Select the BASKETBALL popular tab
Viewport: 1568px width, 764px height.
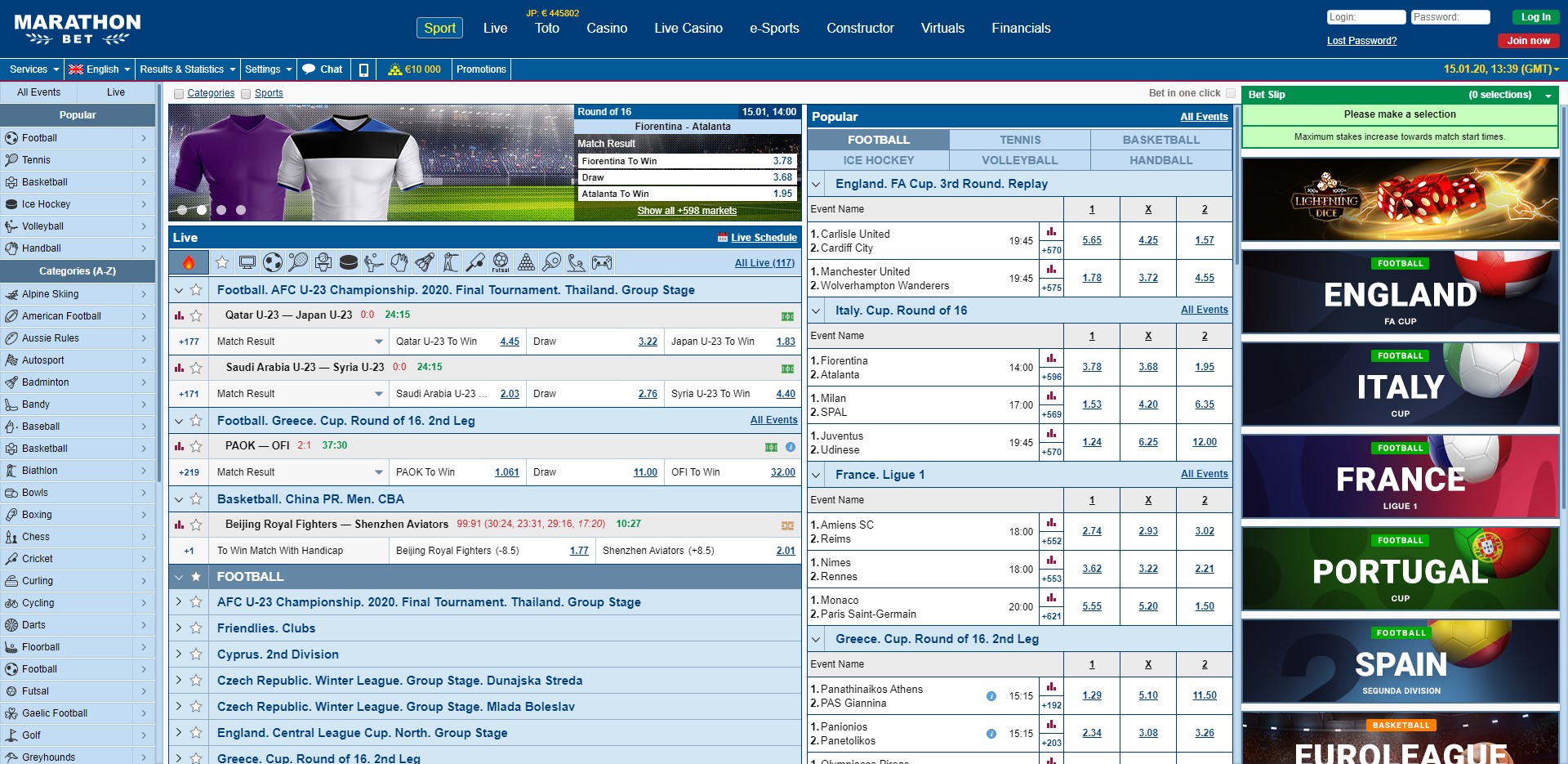[x=1161, y=140]
